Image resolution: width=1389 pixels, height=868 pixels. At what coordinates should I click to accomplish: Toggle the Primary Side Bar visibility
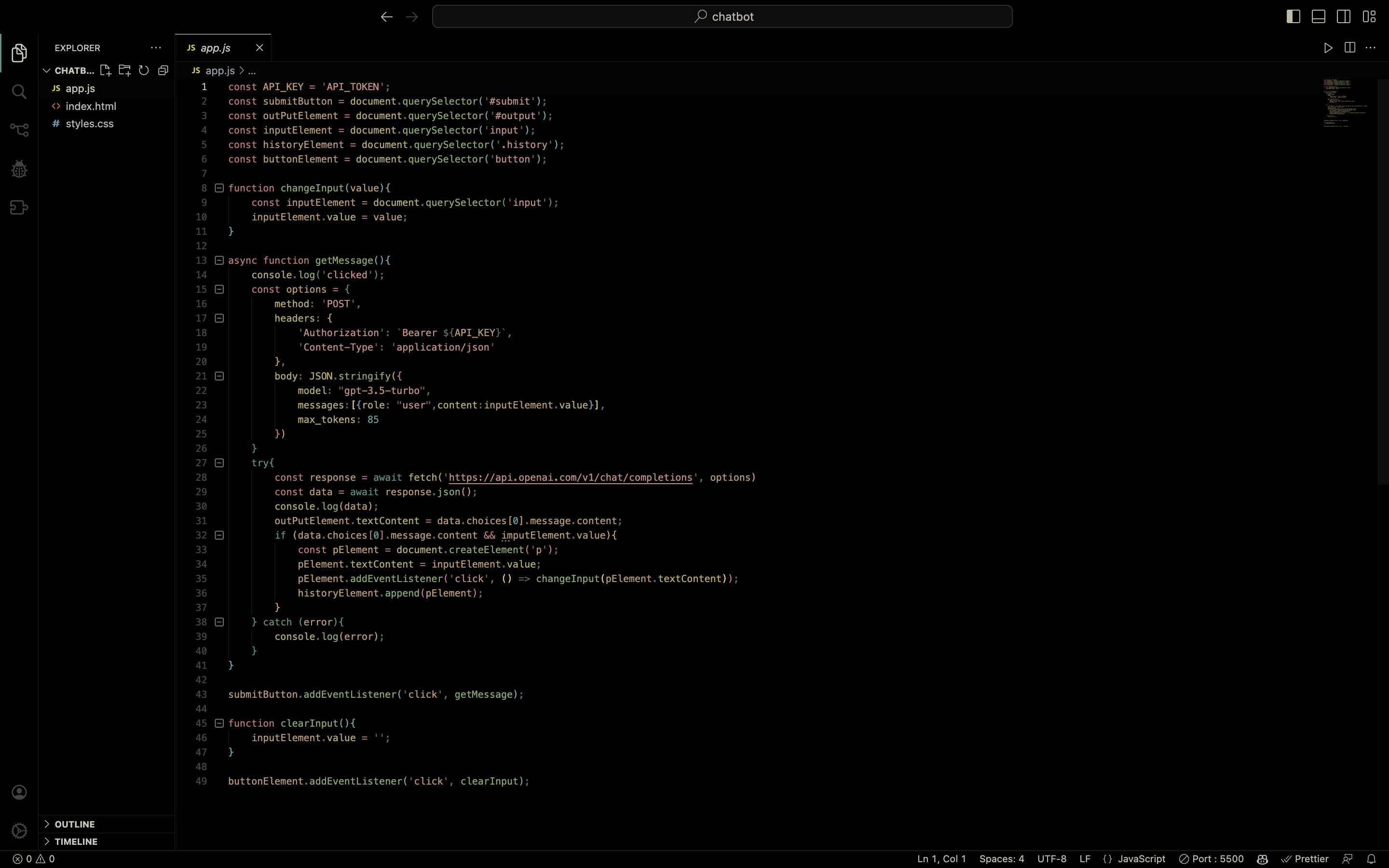coord(1293,17)
